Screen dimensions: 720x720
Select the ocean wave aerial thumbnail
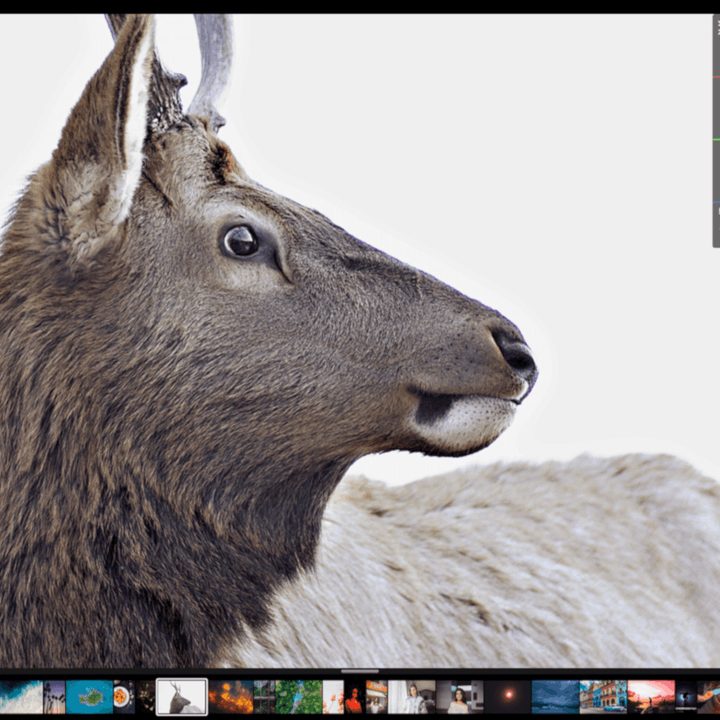coord(21,697)
